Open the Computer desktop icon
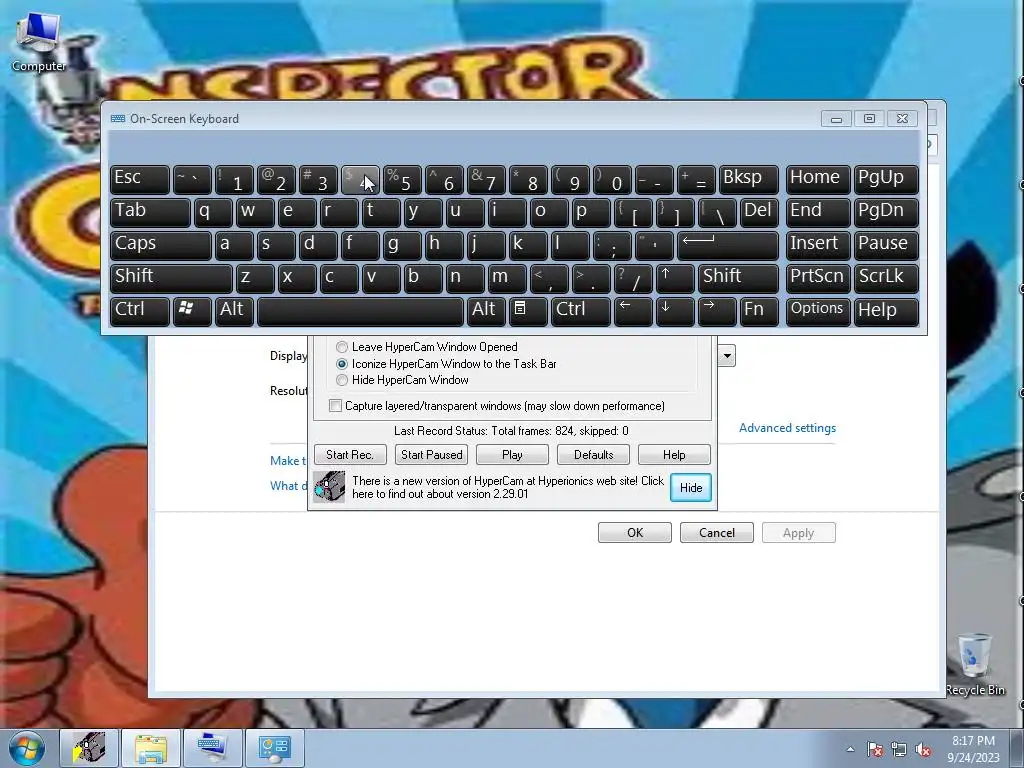 click(39, 42)
